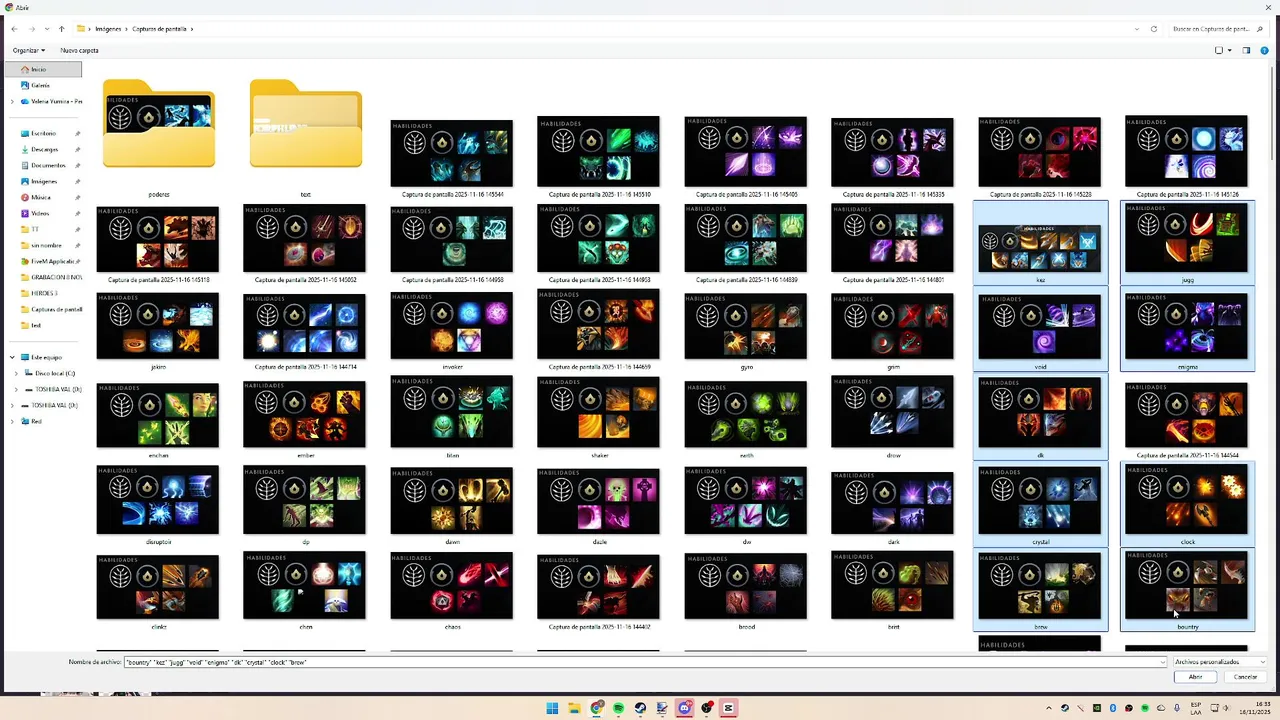Select Descargas in quick access

44,149
